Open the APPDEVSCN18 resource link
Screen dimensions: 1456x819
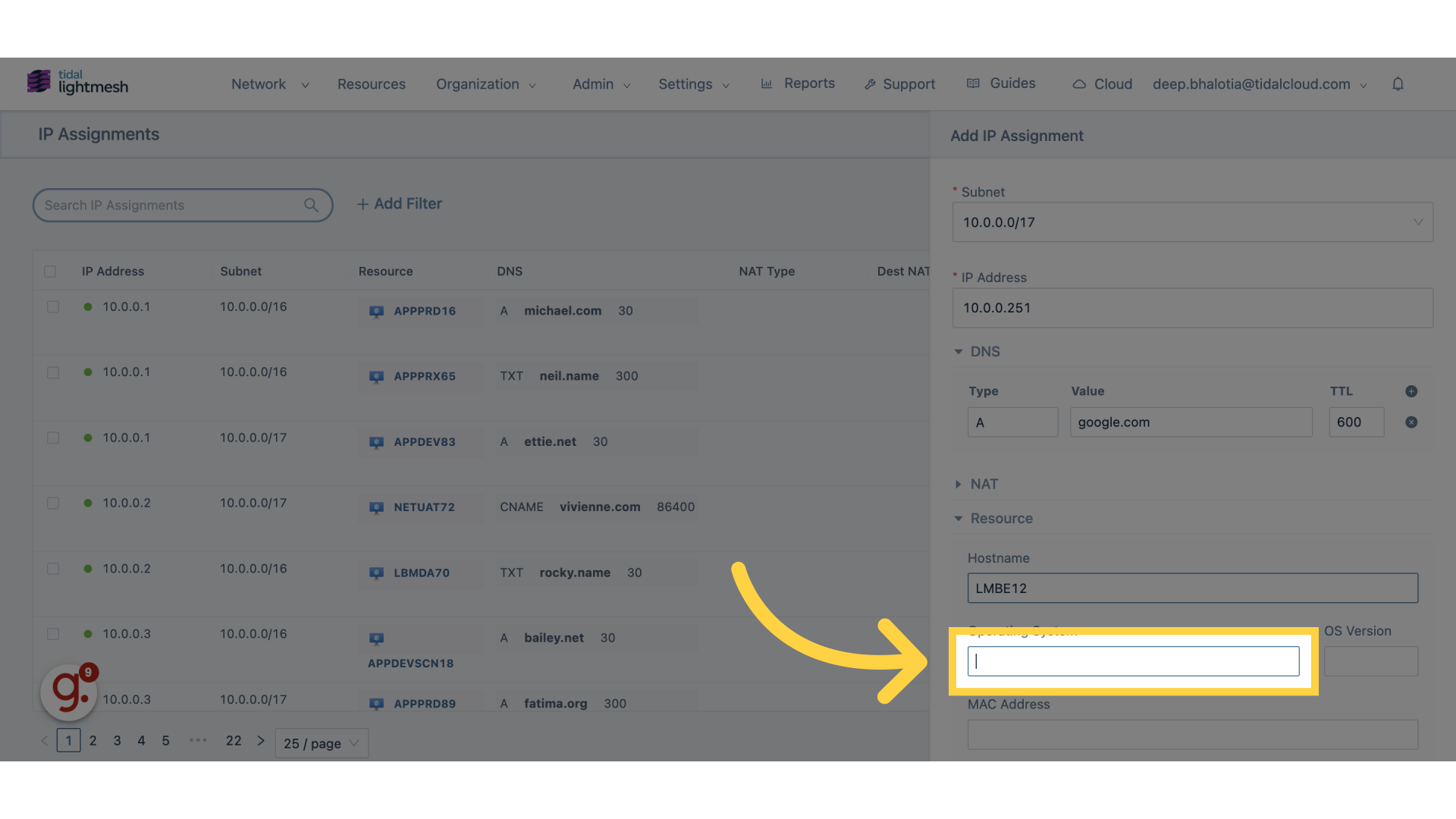pyautogui.click(x=411, y=664)
